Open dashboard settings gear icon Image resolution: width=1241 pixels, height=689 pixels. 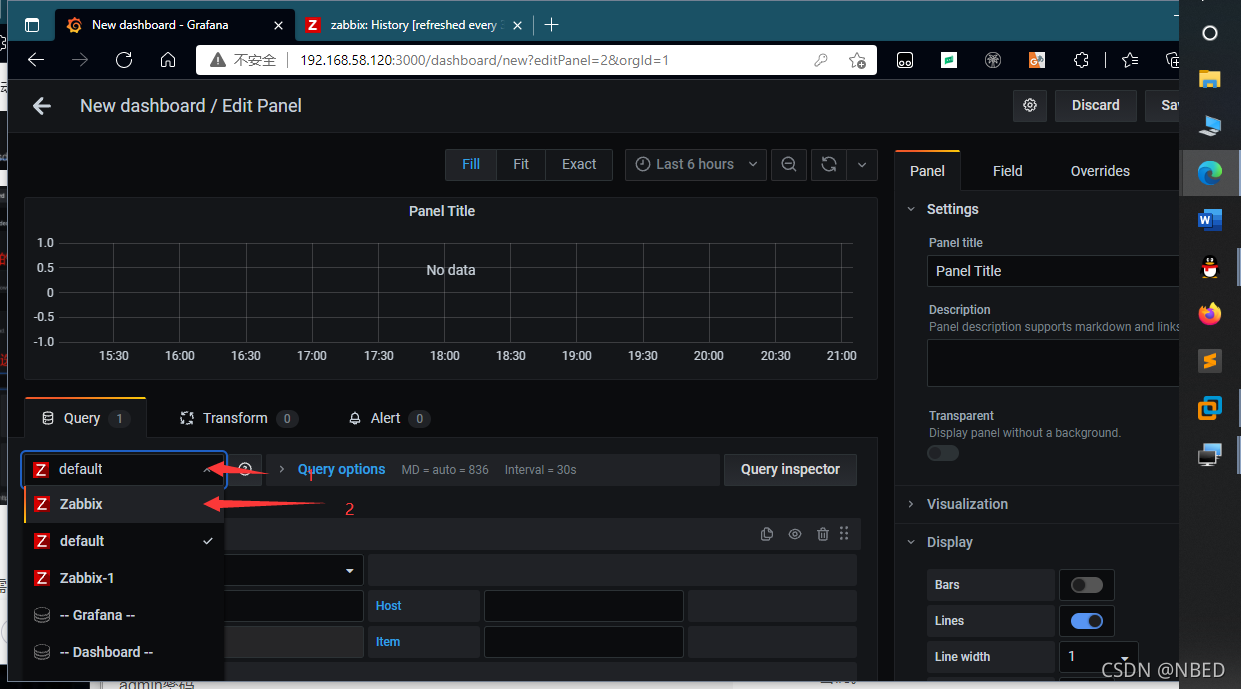(x=1030, y=105)
